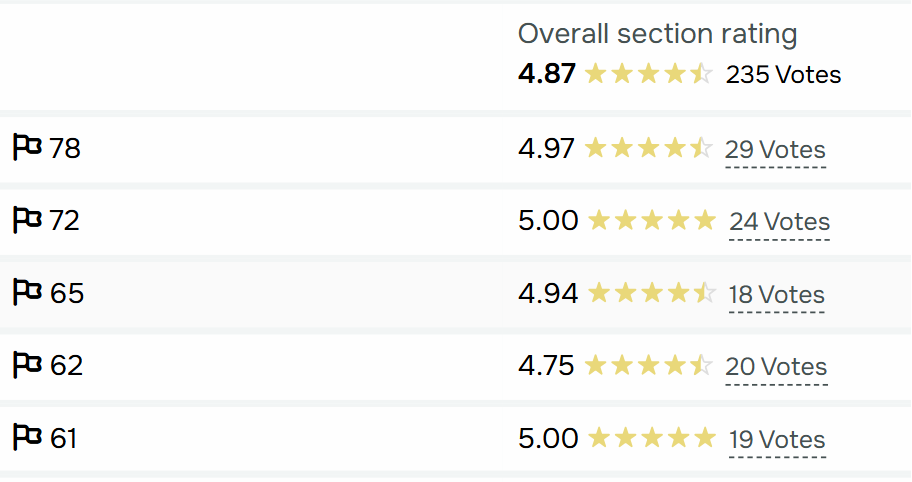Click the 19 Votes link
The image size is (912, 482).
[x=776, y=440]
